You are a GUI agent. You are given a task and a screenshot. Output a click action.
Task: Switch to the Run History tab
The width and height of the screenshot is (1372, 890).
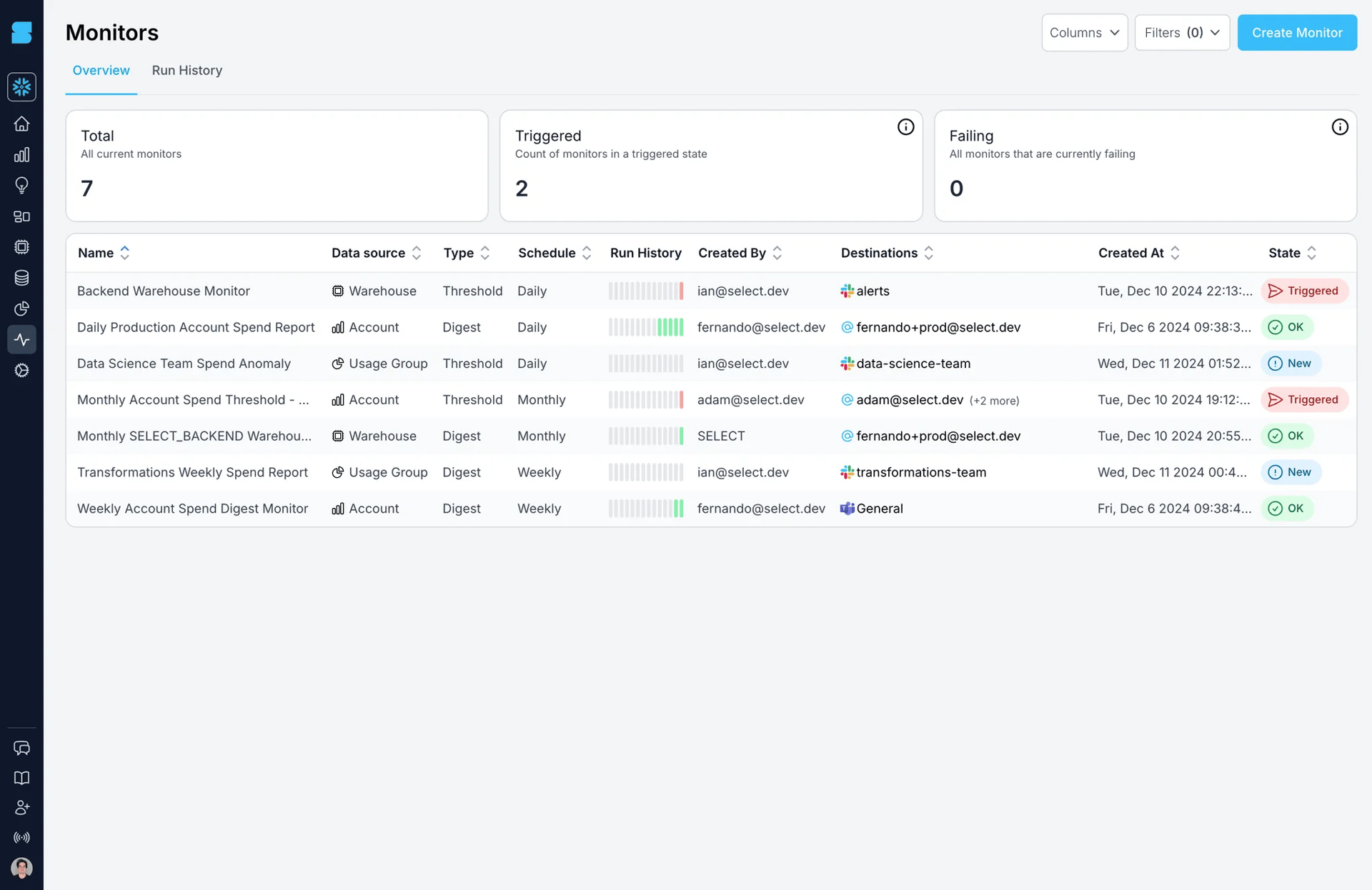pos(187,71)
